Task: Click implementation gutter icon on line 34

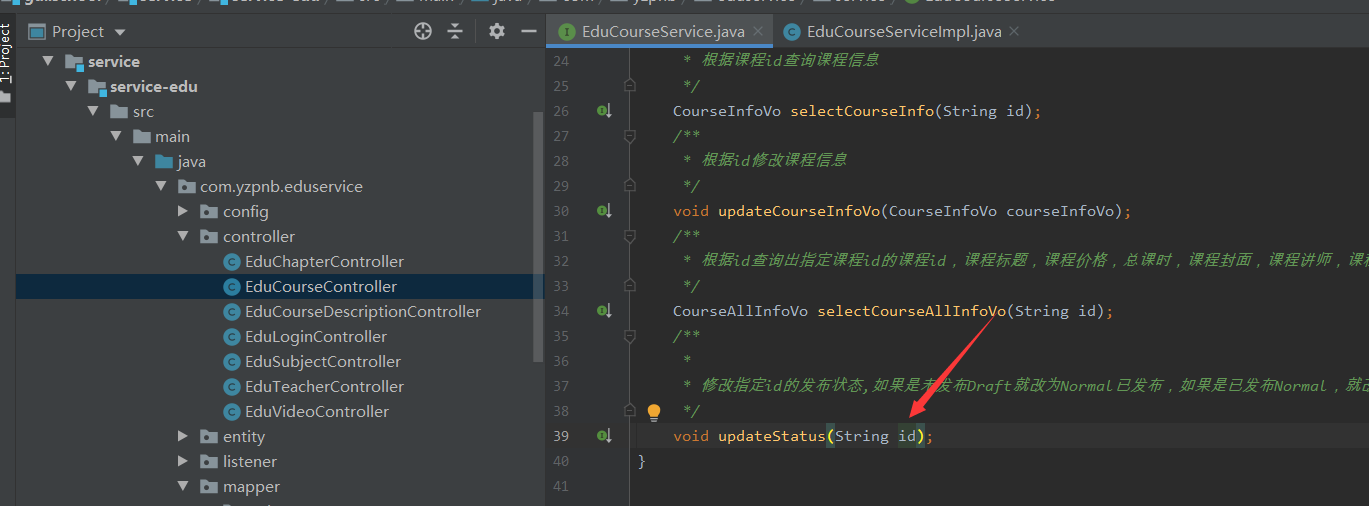Action: click(604, 311)
